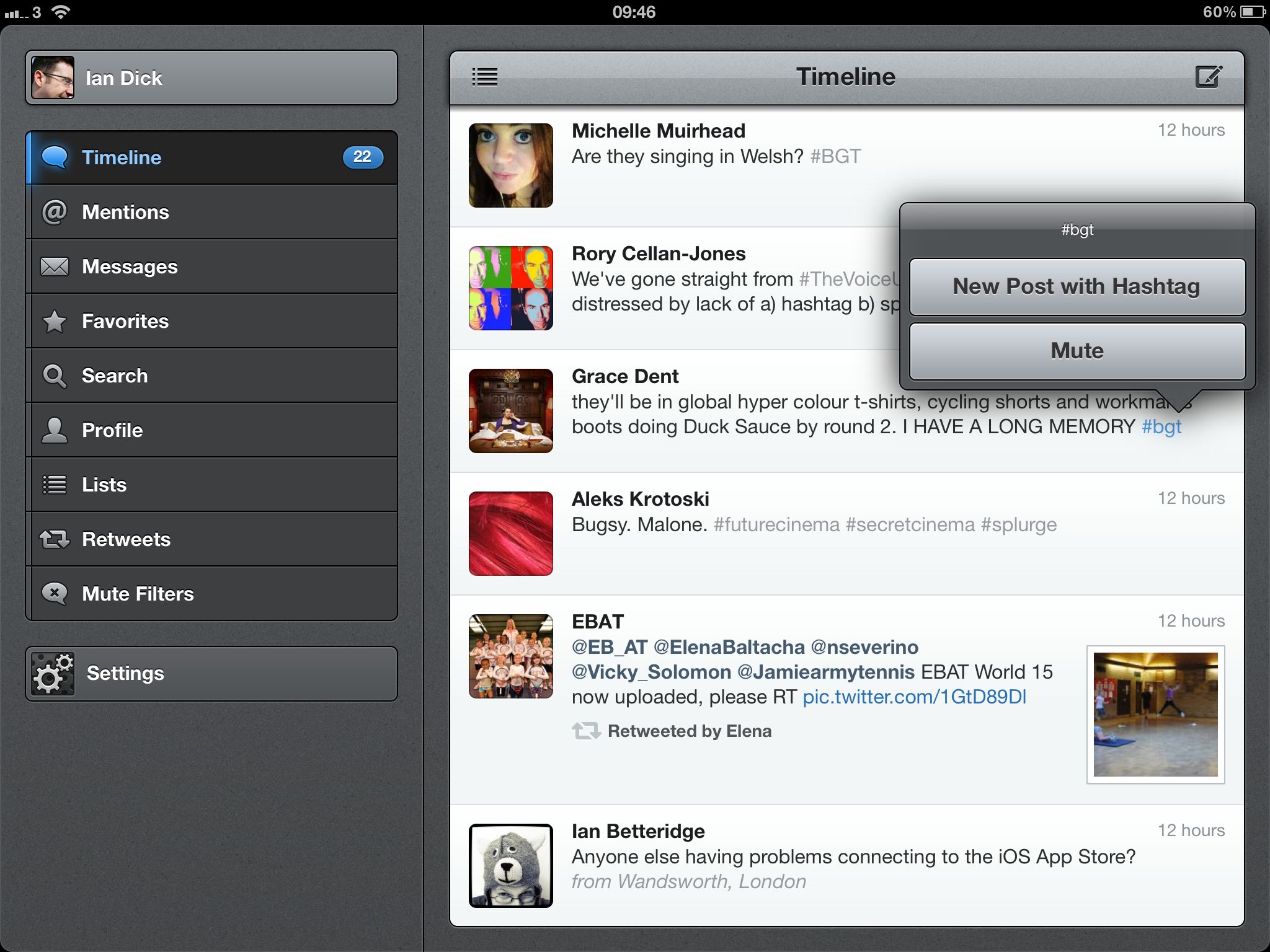Open Retweets in the sidebar
Screen dimensions: 1270x952
click(x=211, y=539)
